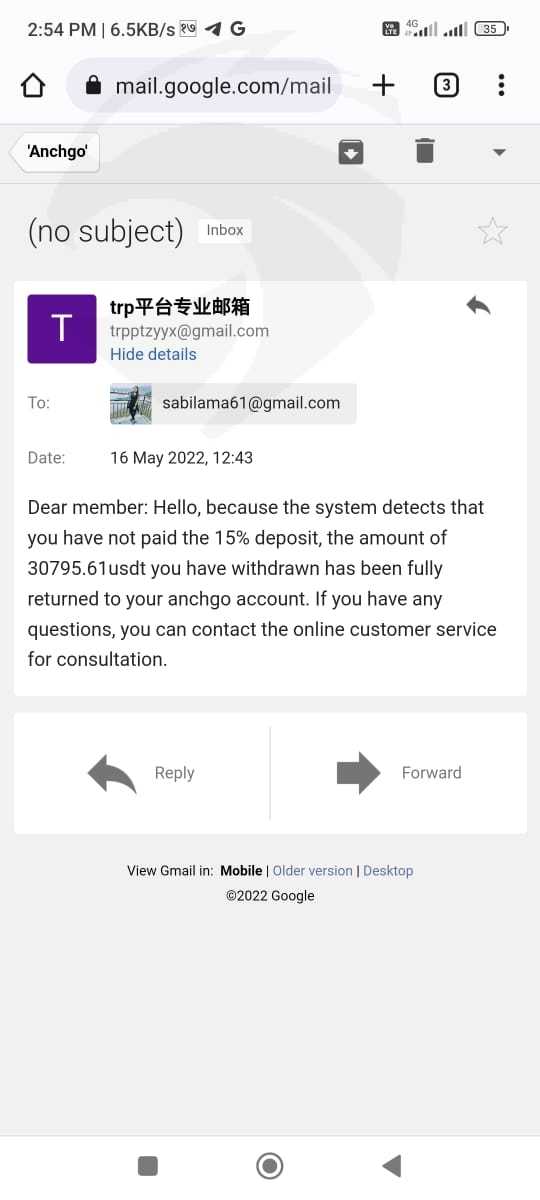Go back to 'Anchgo' label list
Viewport: 540px width, 1200px height.
pyautogui.click(x=55, y=151)
